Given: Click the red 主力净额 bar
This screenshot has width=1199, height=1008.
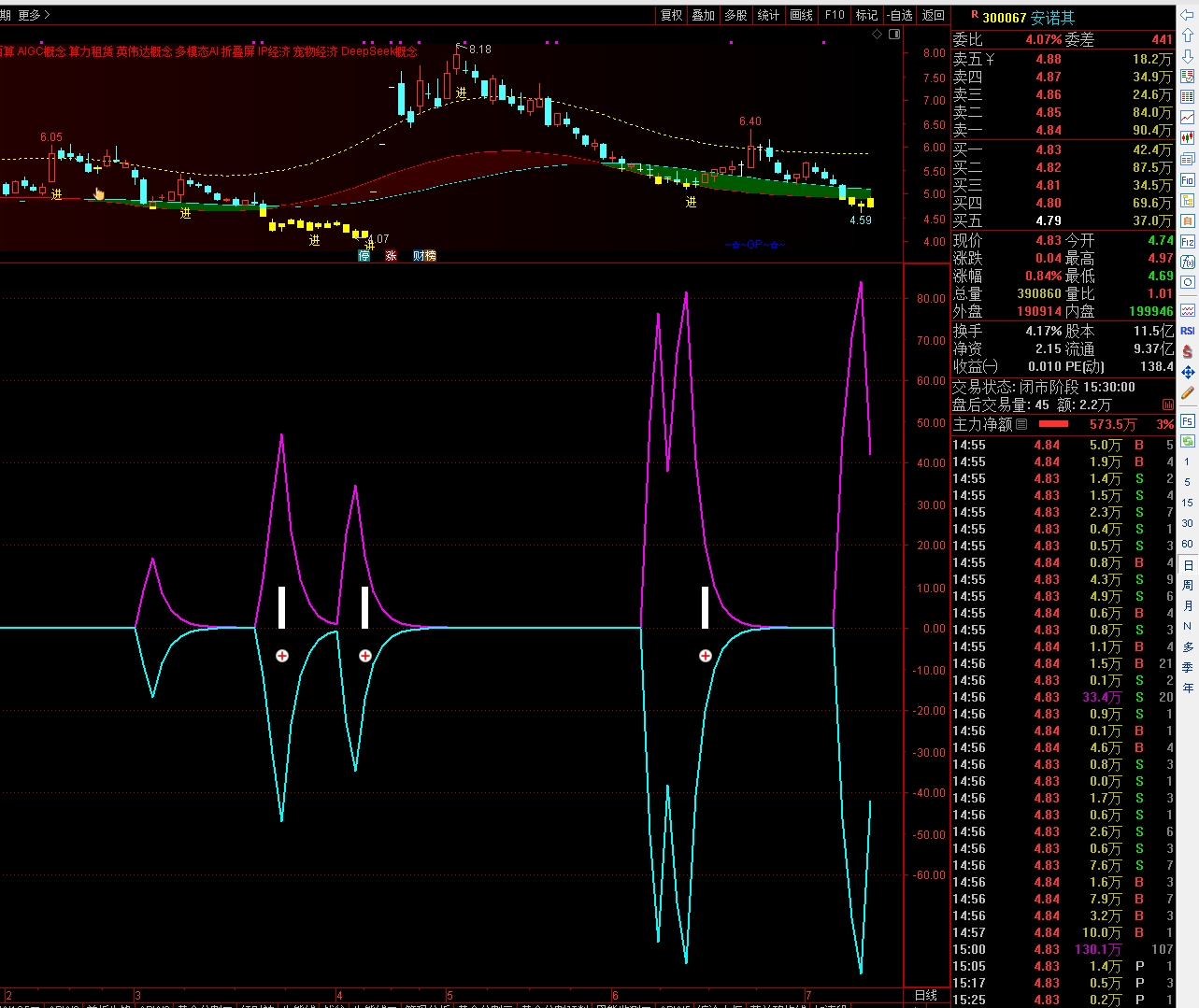Looking at the screenshot, I should coord(1053,424).
